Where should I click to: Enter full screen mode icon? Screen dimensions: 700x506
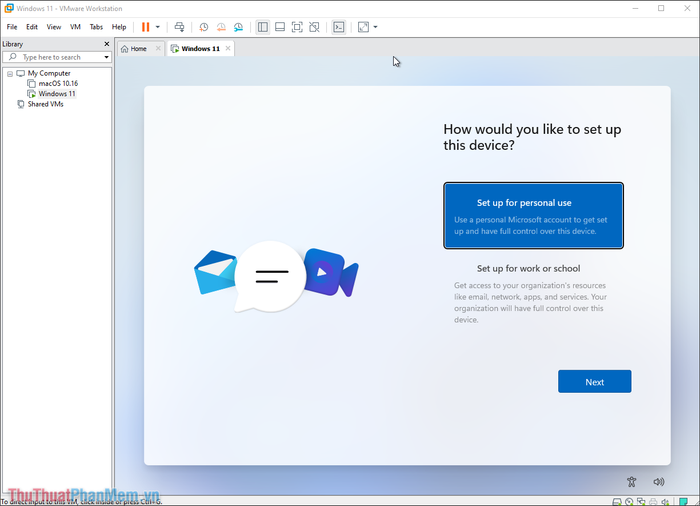(x=297, y=27)
